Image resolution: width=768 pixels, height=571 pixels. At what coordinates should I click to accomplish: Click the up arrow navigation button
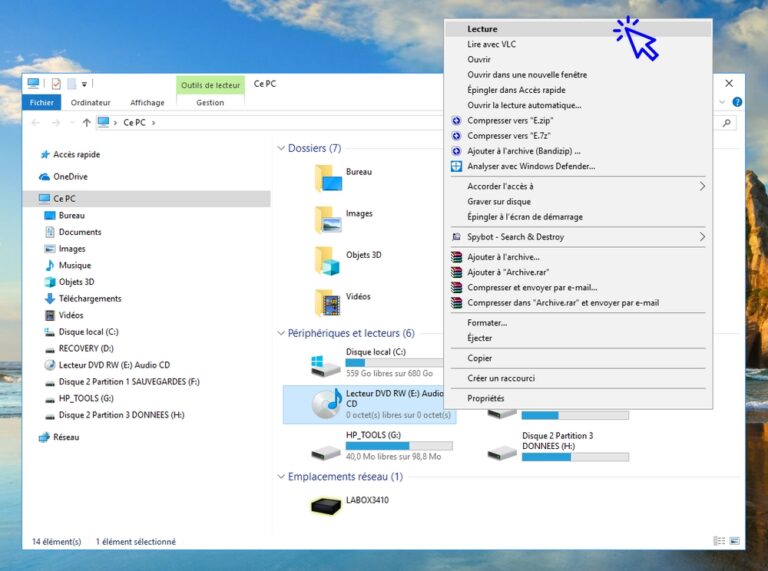(x=86, y=122)
